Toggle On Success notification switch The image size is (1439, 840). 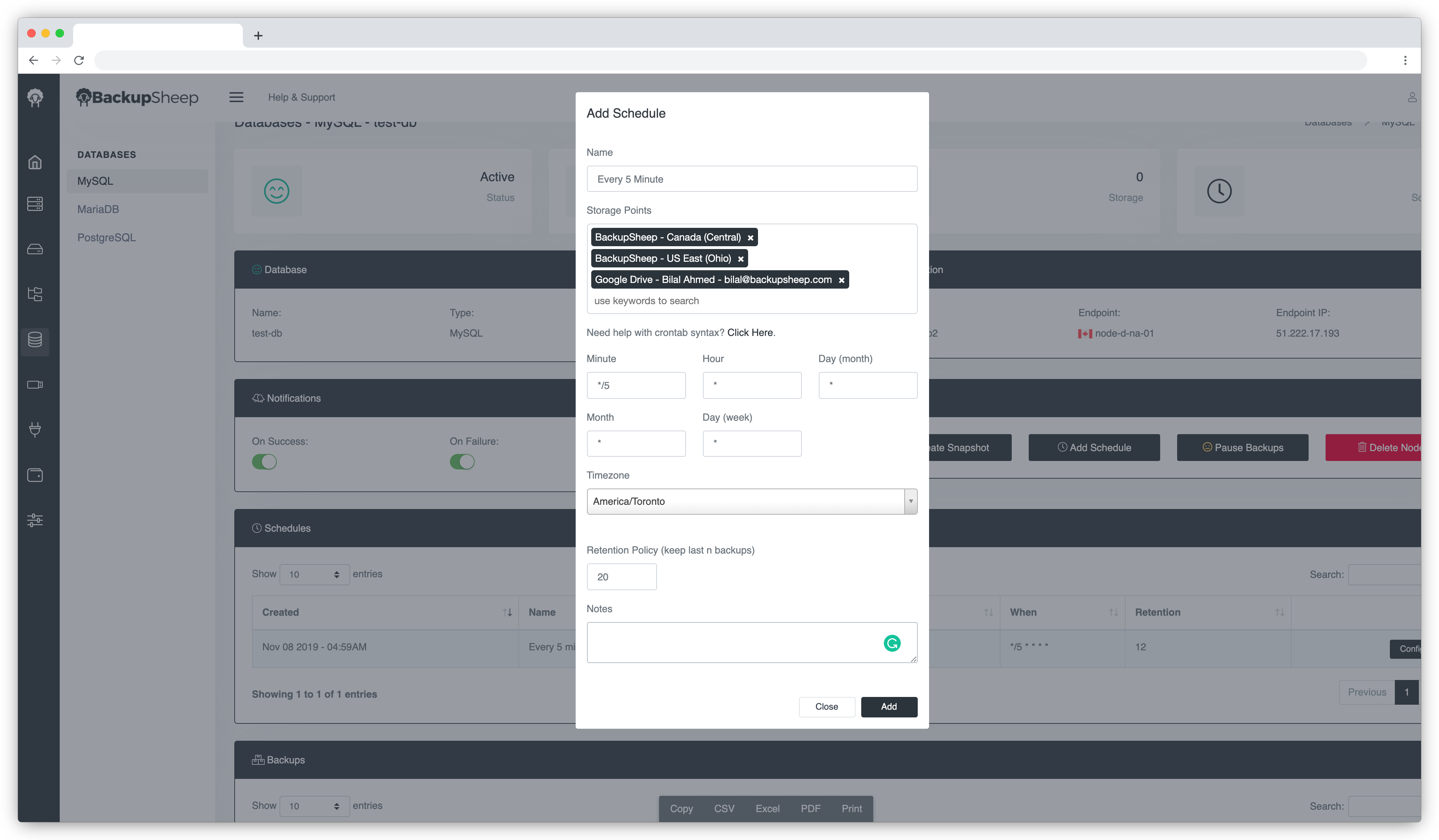[x=264, y=462]
